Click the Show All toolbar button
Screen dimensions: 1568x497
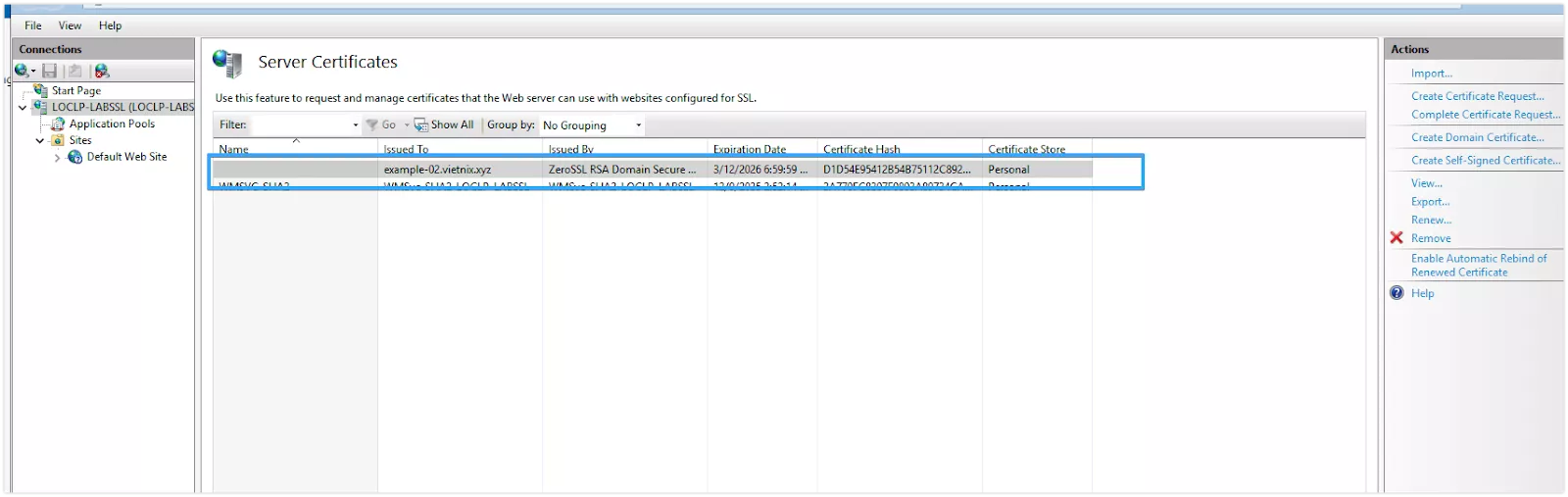[x=444, y=125]
